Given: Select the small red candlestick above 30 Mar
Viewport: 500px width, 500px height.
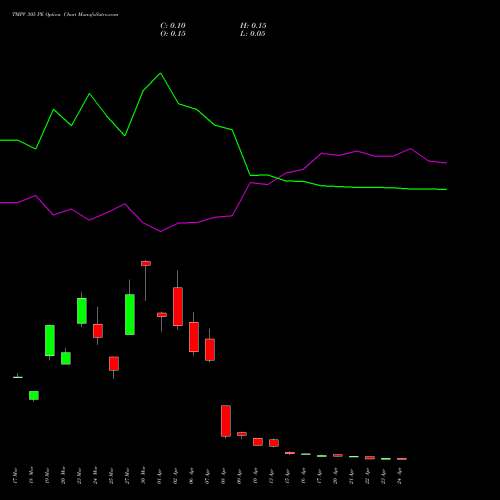Looking at the screenshot, I should pyautogui.click(x=146, y=263).
